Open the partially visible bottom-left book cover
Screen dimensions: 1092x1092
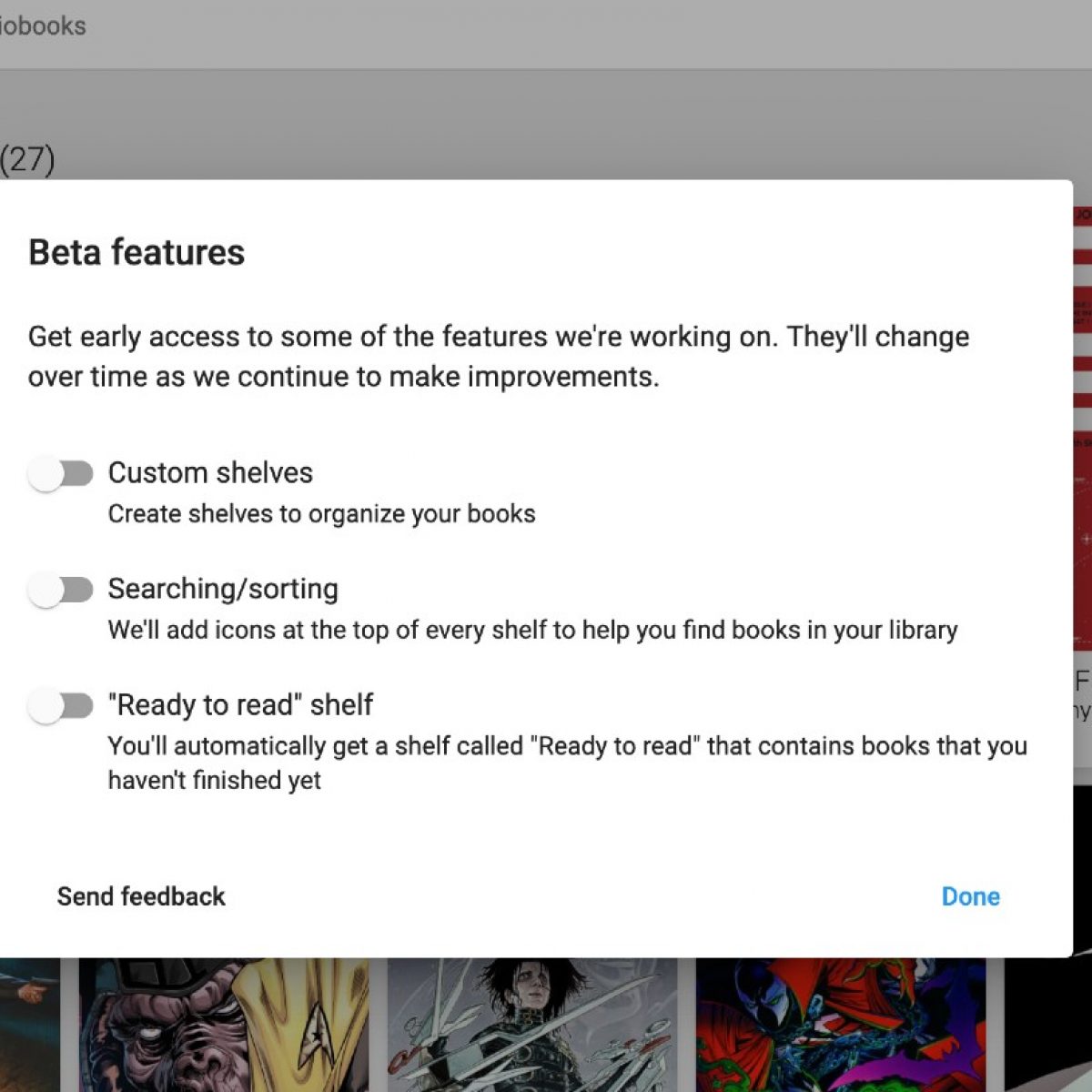coord(29,1024)
